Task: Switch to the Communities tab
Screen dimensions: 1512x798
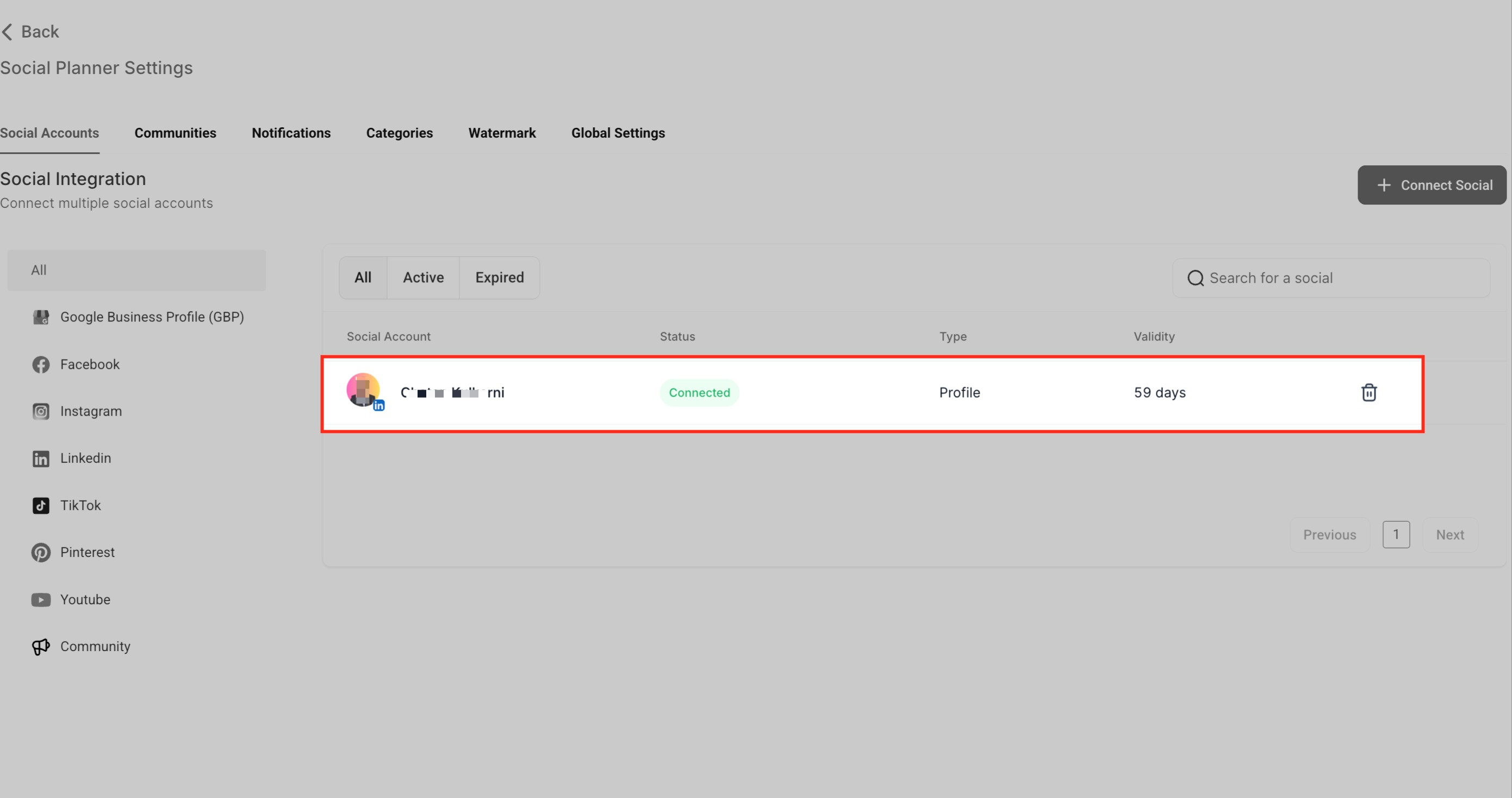Action: click(175, 133)
